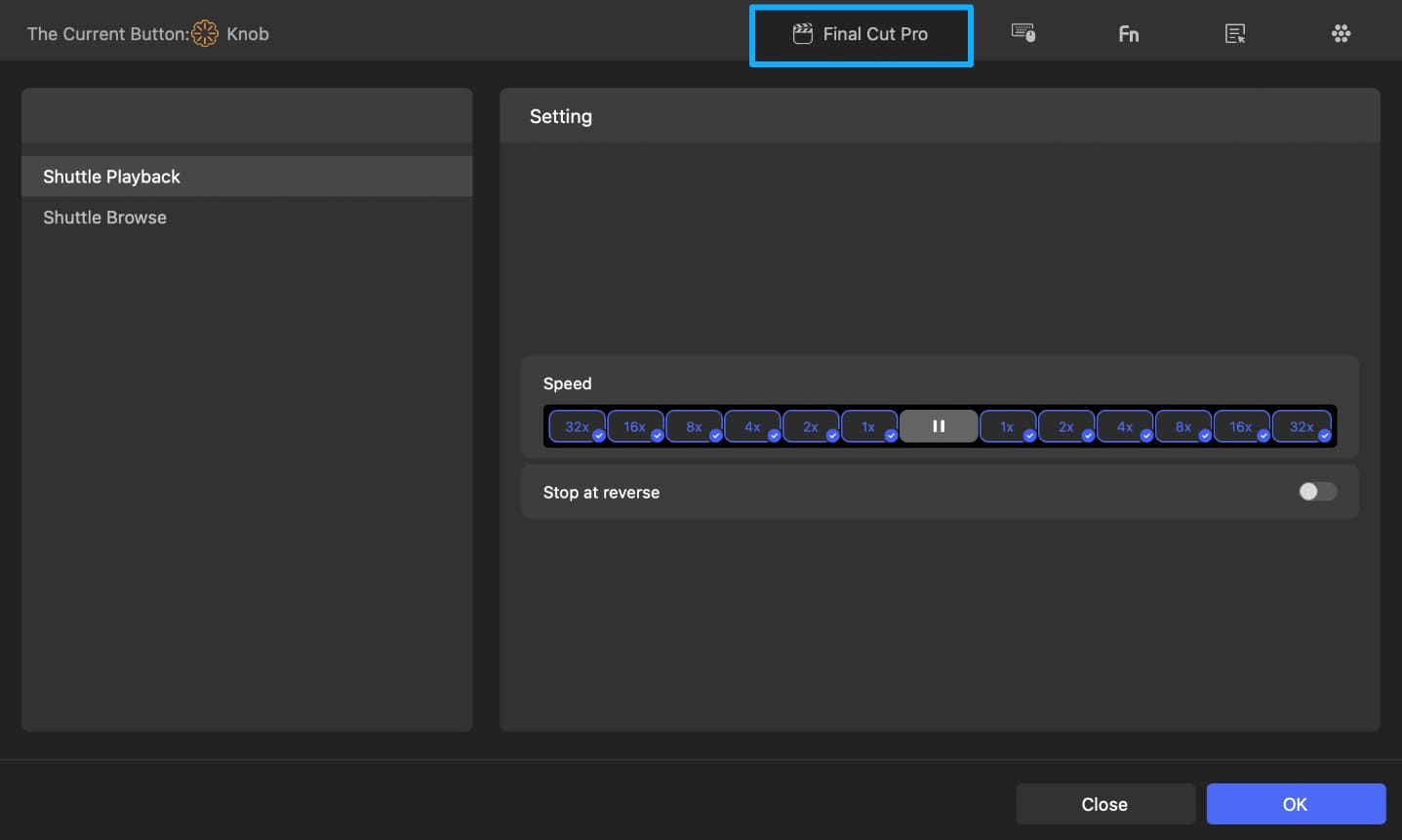Open the macro list tab icon
The width and height of the screenshot is (1402, 840).
pyautogui.click(x=1235, y=34)
